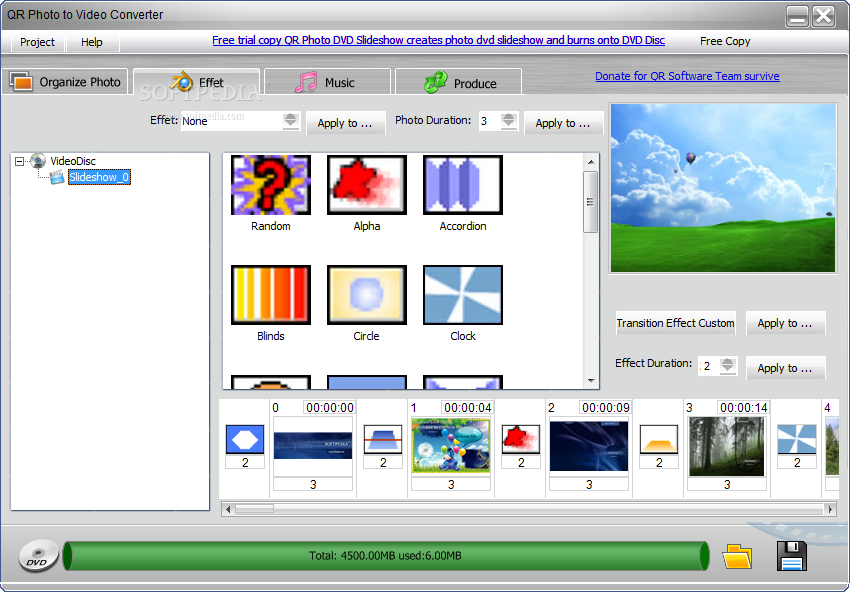The height and width of the screenshot is (592, 850).
Task: Open Donate for QR Software Team link
Action: pyautogui.click(x=687, y=76)
